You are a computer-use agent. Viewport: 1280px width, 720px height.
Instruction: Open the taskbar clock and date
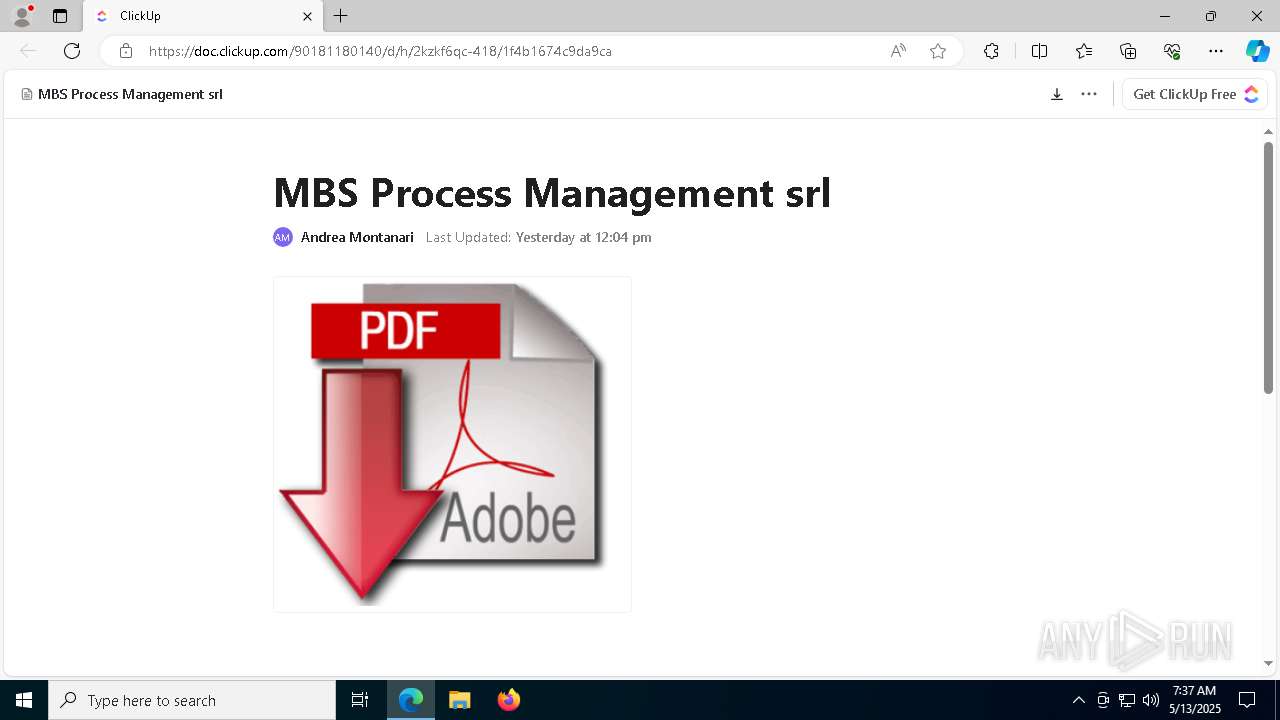pyautogui.click(x=1195, y=700)
